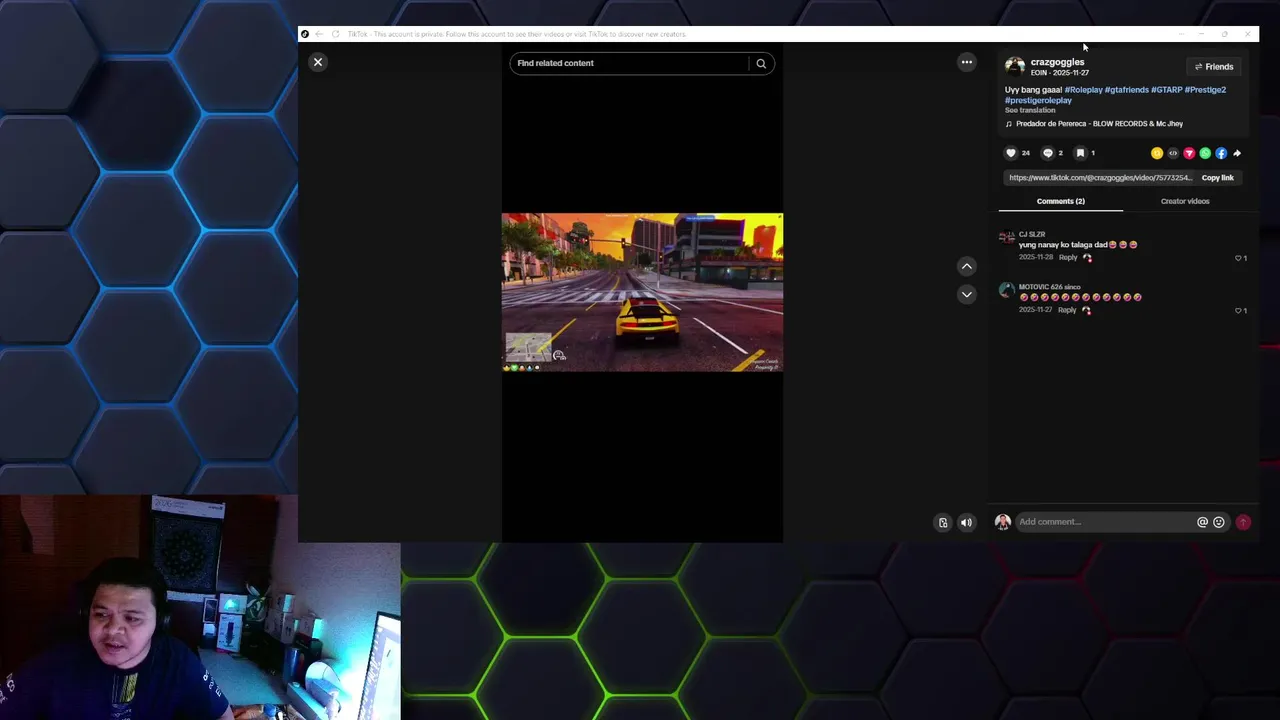Click the Friends button

pos(1214,66)
